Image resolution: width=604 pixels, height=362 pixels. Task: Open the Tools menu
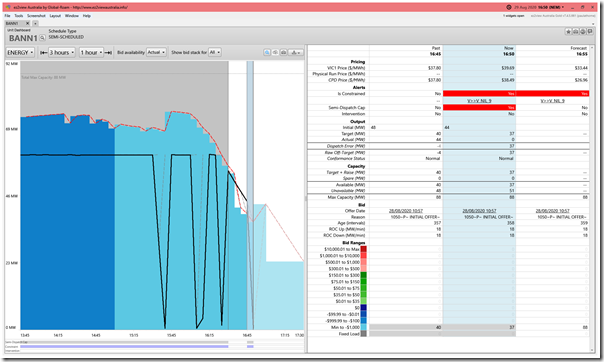click(19, 16)
